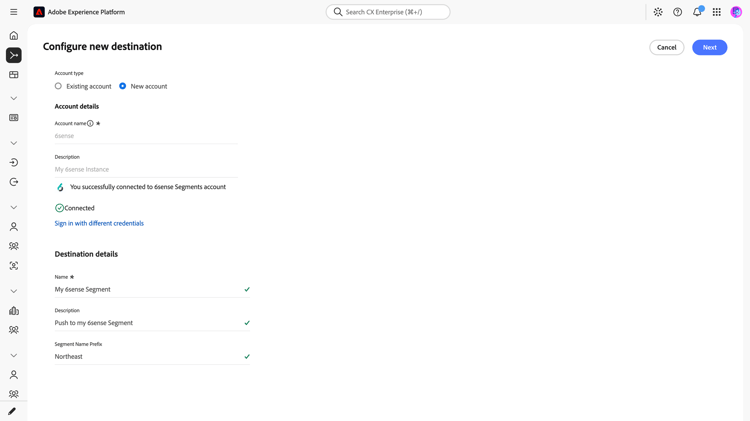Click the Description field 'Push to my 6sense Segment'

click(152, 323)
